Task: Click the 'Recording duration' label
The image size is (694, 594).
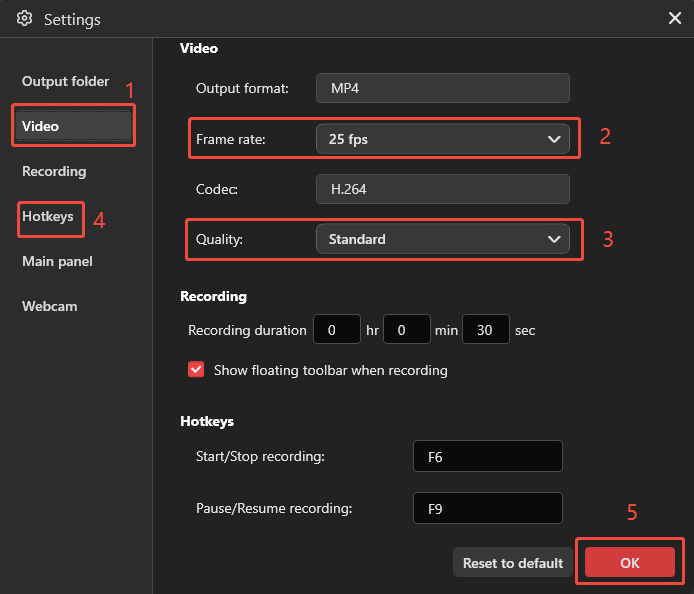Action: [x=247, y=330]
